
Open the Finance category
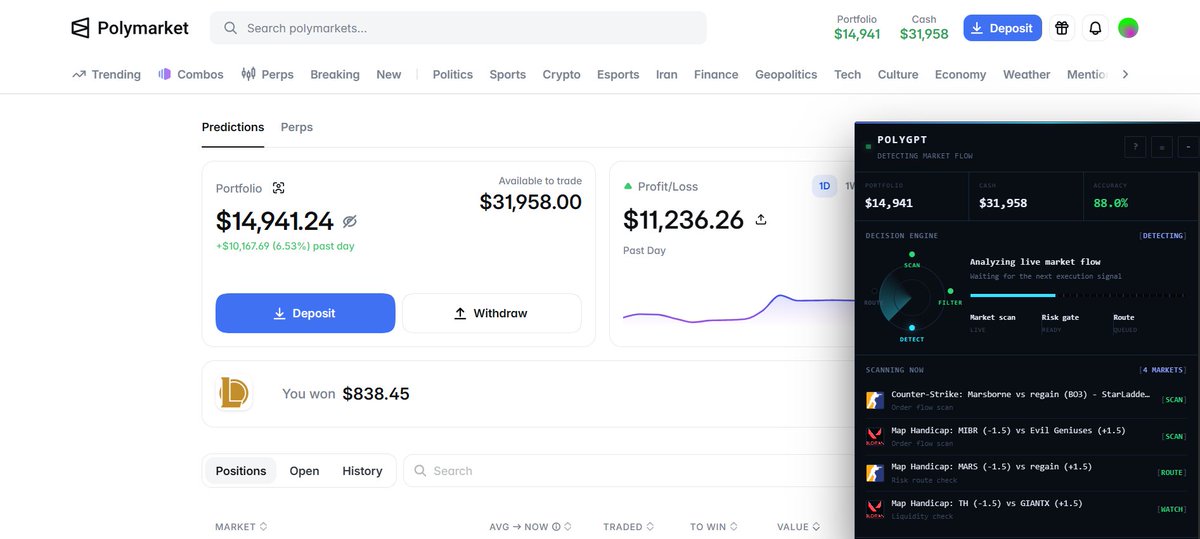[x=716, y=74]
